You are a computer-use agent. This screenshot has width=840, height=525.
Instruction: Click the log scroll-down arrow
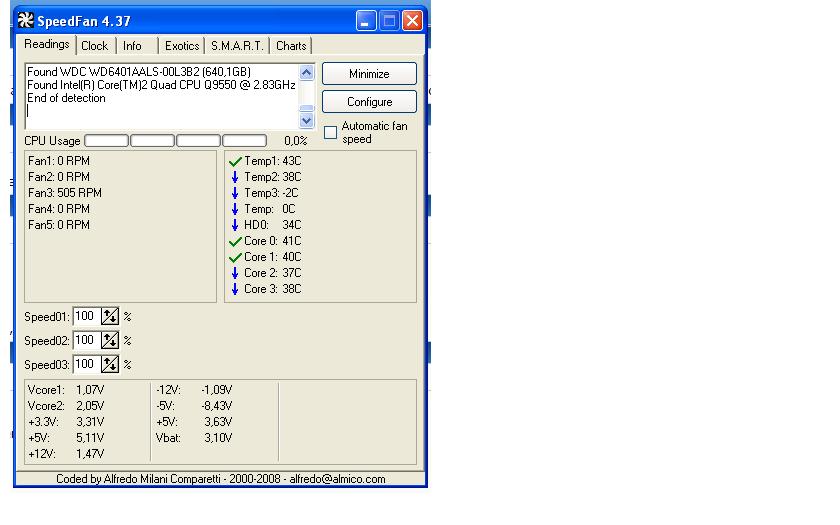306,121
